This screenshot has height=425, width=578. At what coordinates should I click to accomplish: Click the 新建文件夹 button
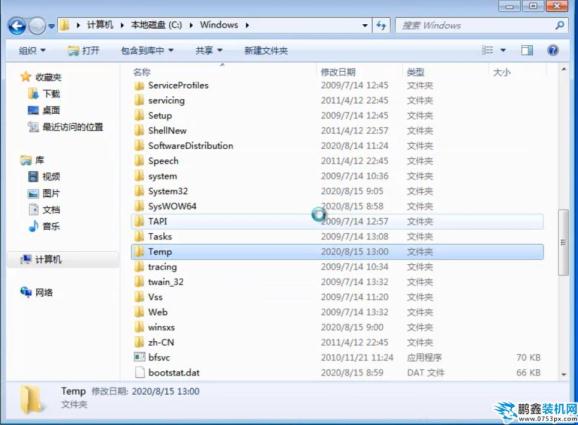266,50
